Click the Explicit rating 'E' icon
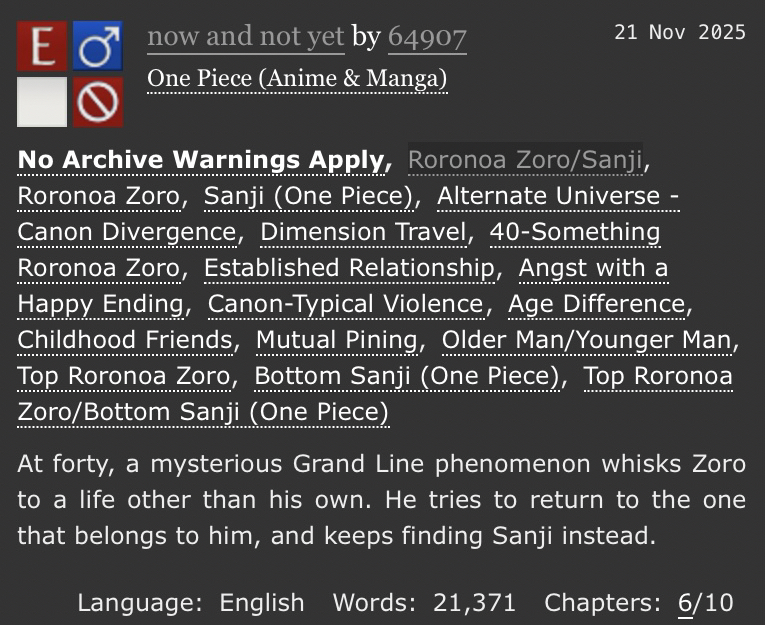Viewport: 765px width, 625px height. coord(42,46)
